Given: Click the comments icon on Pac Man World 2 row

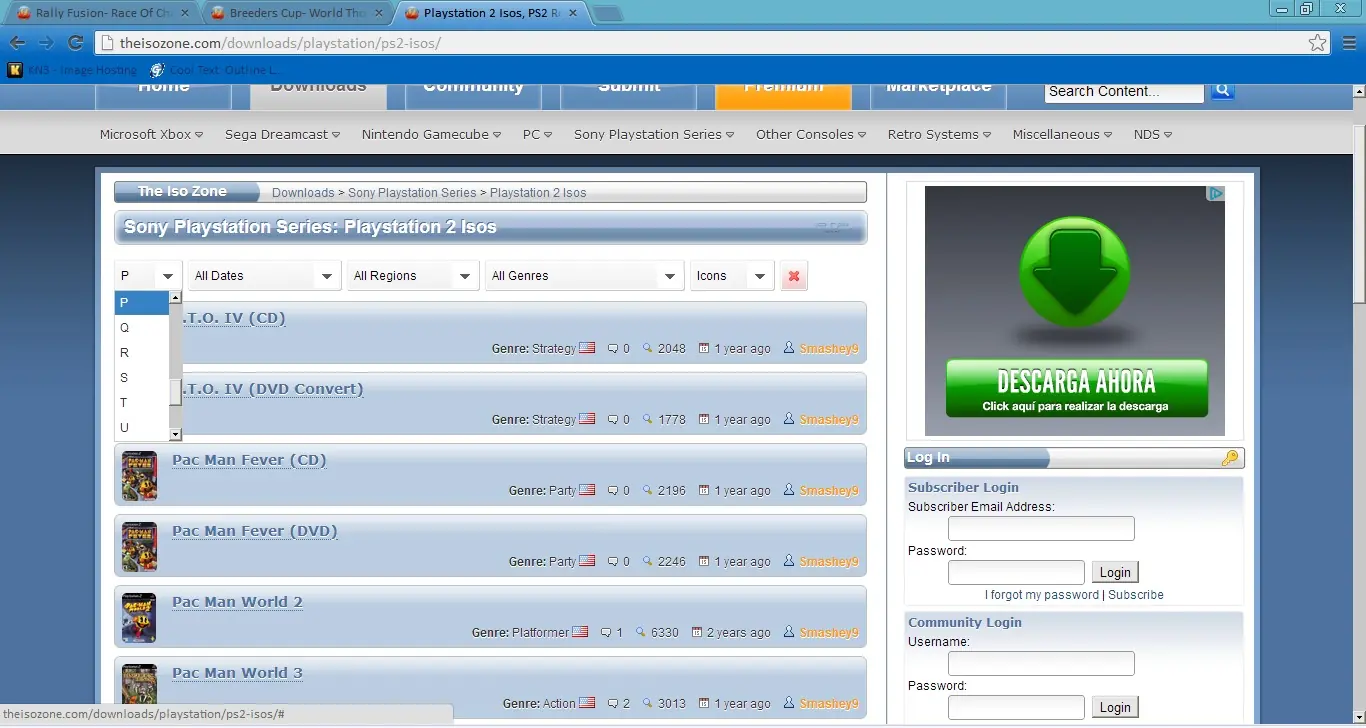Looking at the screenshot, I should [x=606, y=632].
